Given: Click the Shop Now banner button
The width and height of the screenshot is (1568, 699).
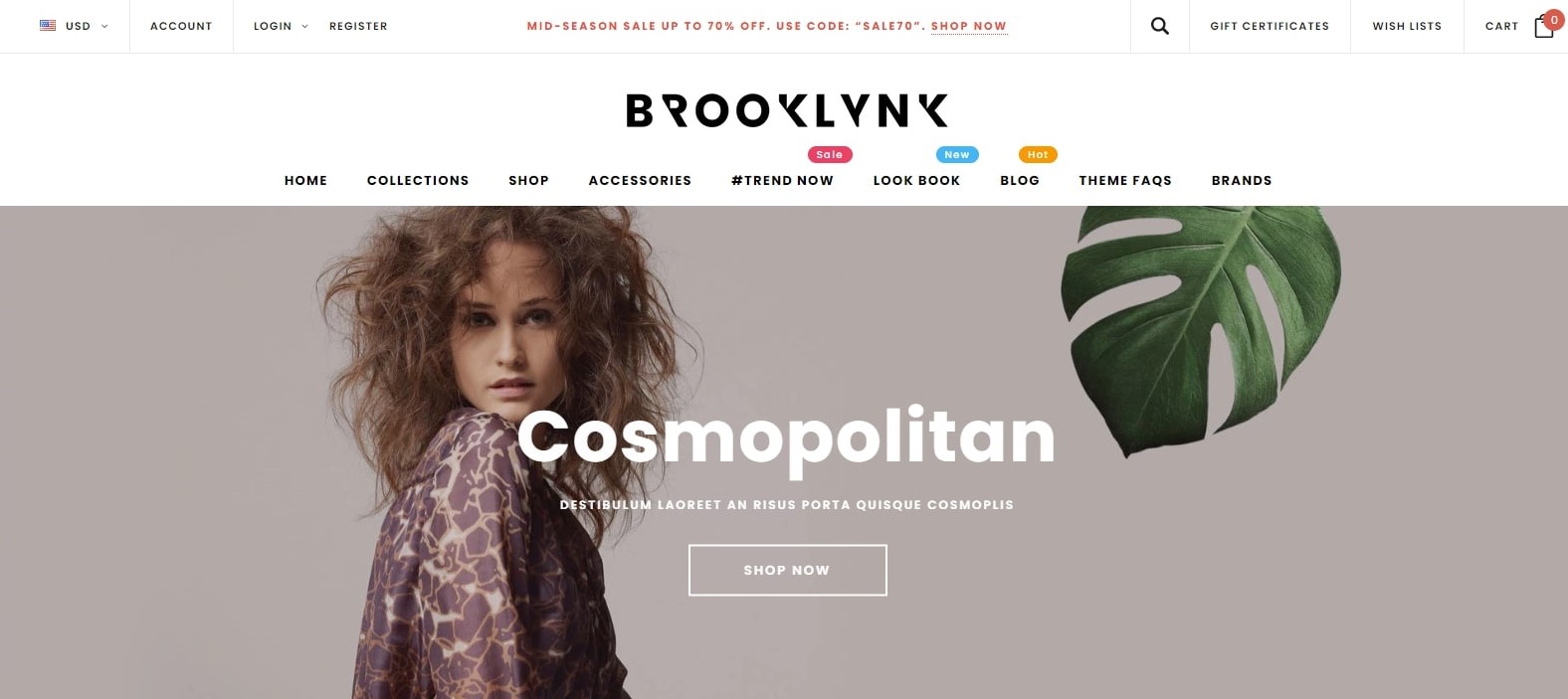Looking at the screenshot, I should coord(787,570).
